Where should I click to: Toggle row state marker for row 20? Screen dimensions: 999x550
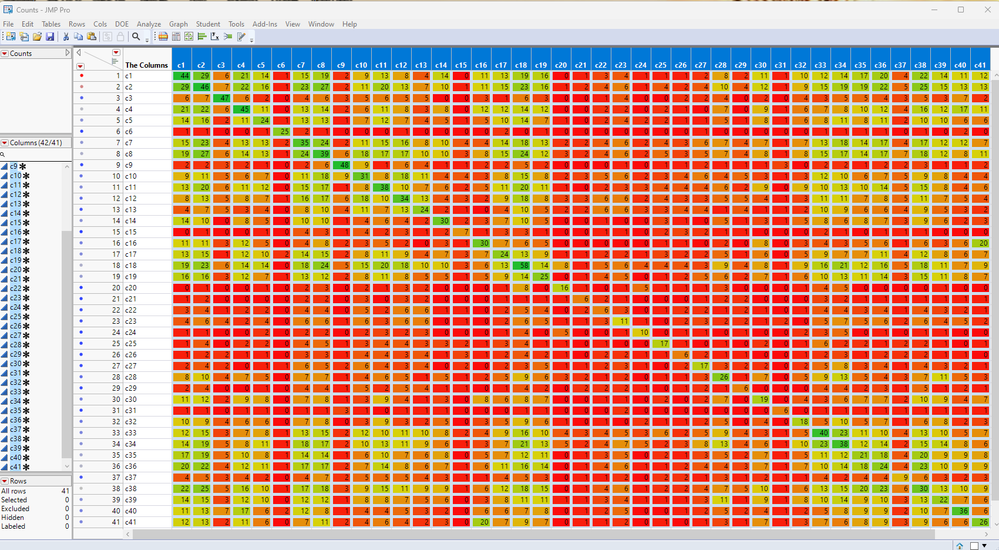[81, 287]
